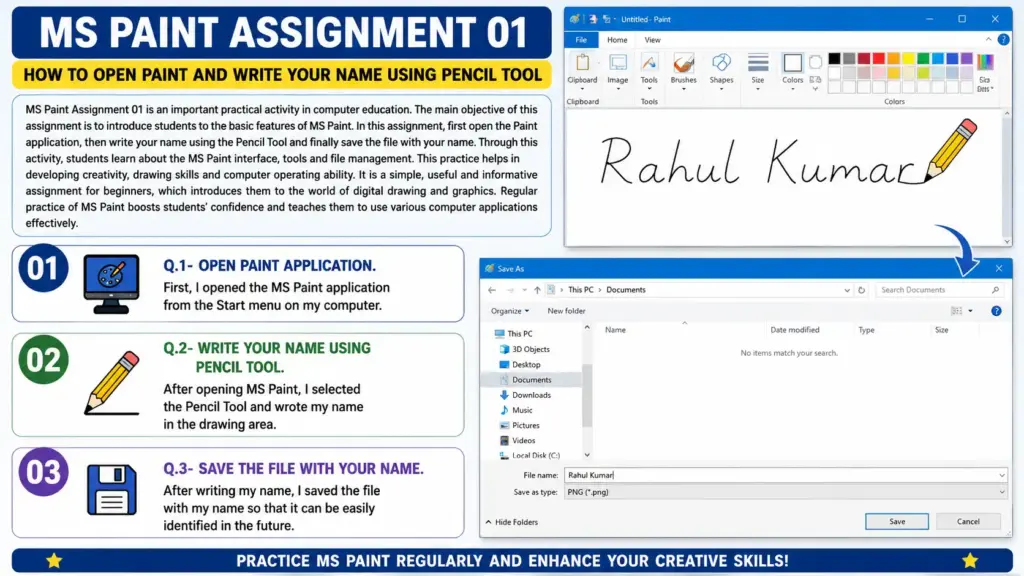Open the help icon in Save As dialog
Screen dimensions: 1024x576
996,311
